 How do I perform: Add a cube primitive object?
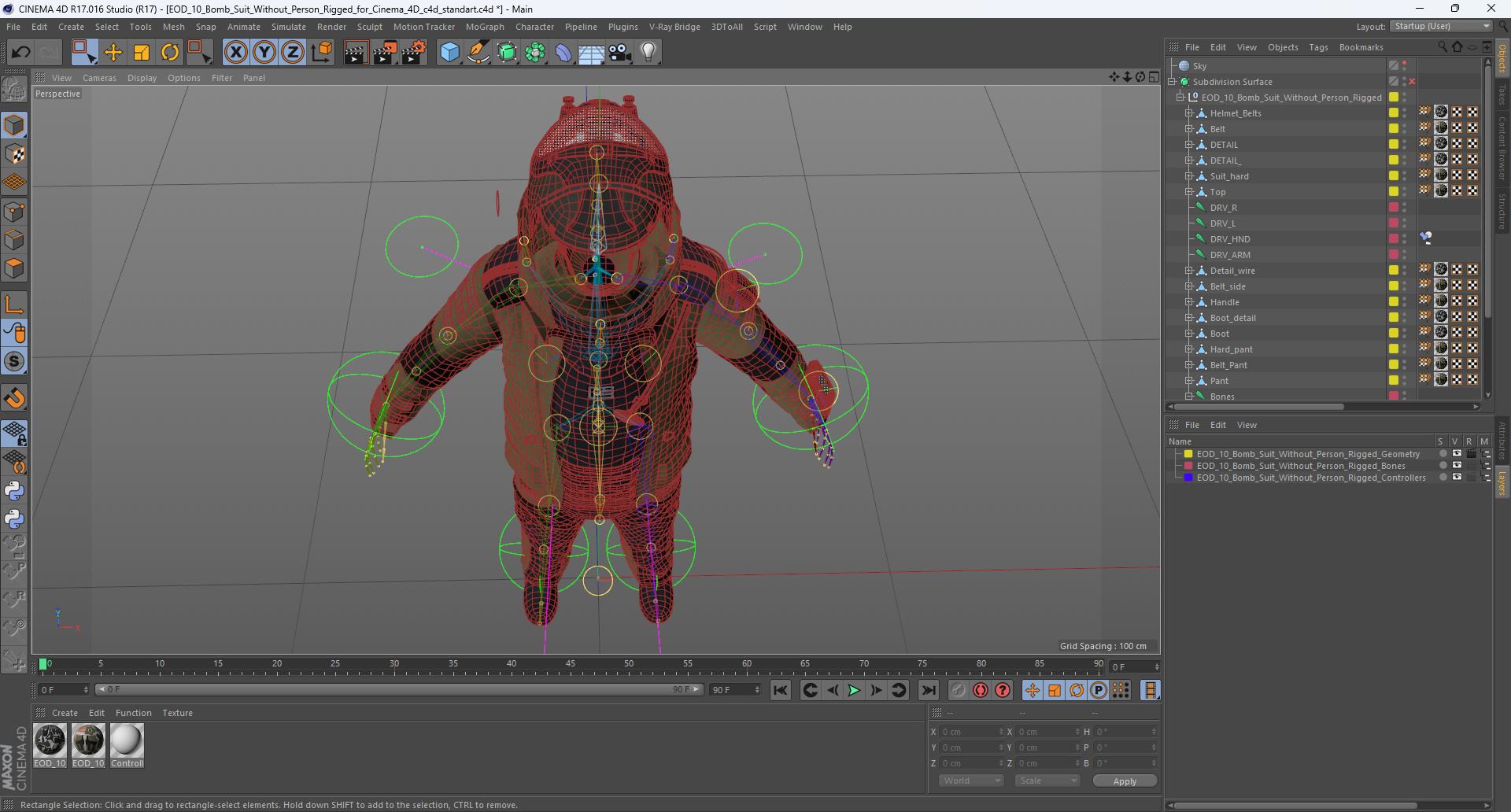point(449,53)
